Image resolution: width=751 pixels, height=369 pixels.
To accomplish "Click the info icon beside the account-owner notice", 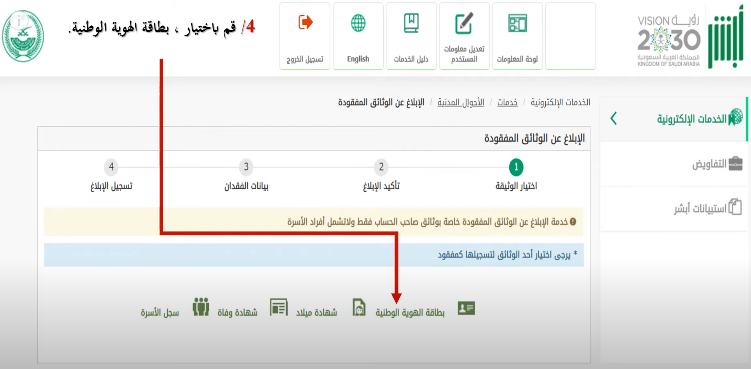I will click(573, 221).
